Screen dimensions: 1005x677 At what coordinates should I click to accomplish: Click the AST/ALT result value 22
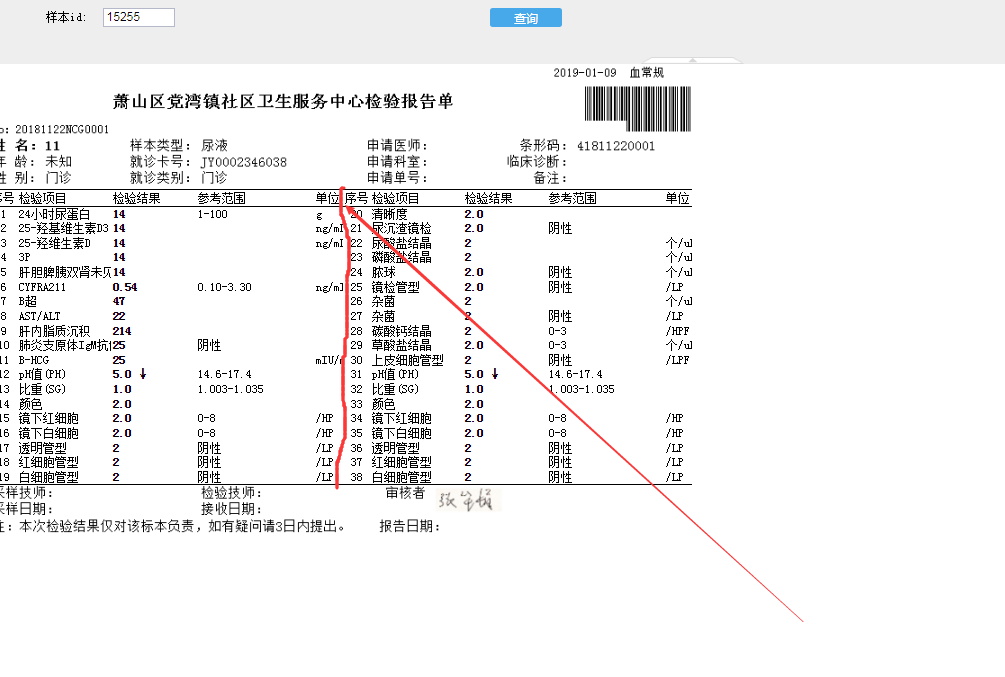point(119,316)
